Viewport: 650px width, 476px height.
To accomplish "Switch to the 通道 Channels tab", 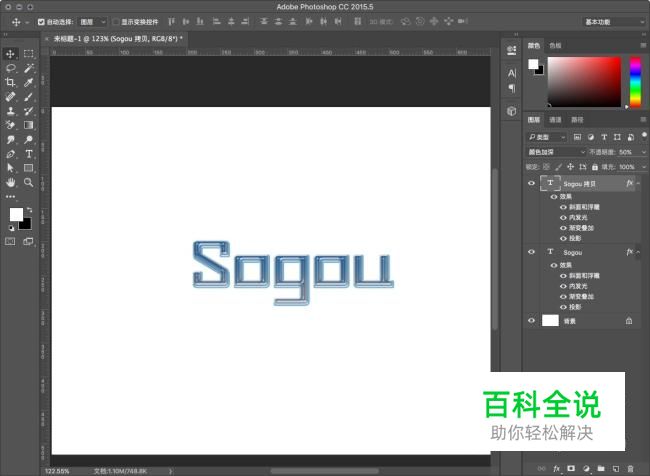I will click(555, 120).
